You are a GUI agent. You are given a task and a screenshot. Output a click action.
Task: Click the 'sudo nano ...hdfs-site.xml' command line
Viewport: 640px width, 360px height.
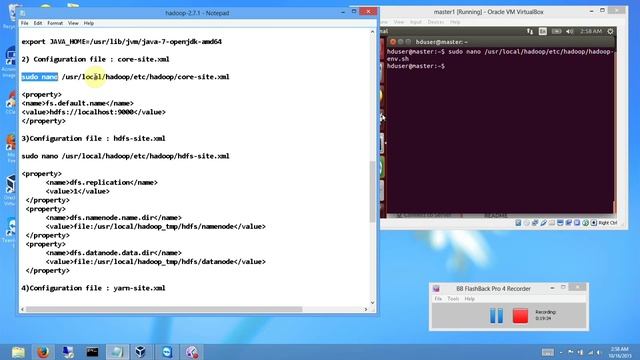(x=125, y=156)
